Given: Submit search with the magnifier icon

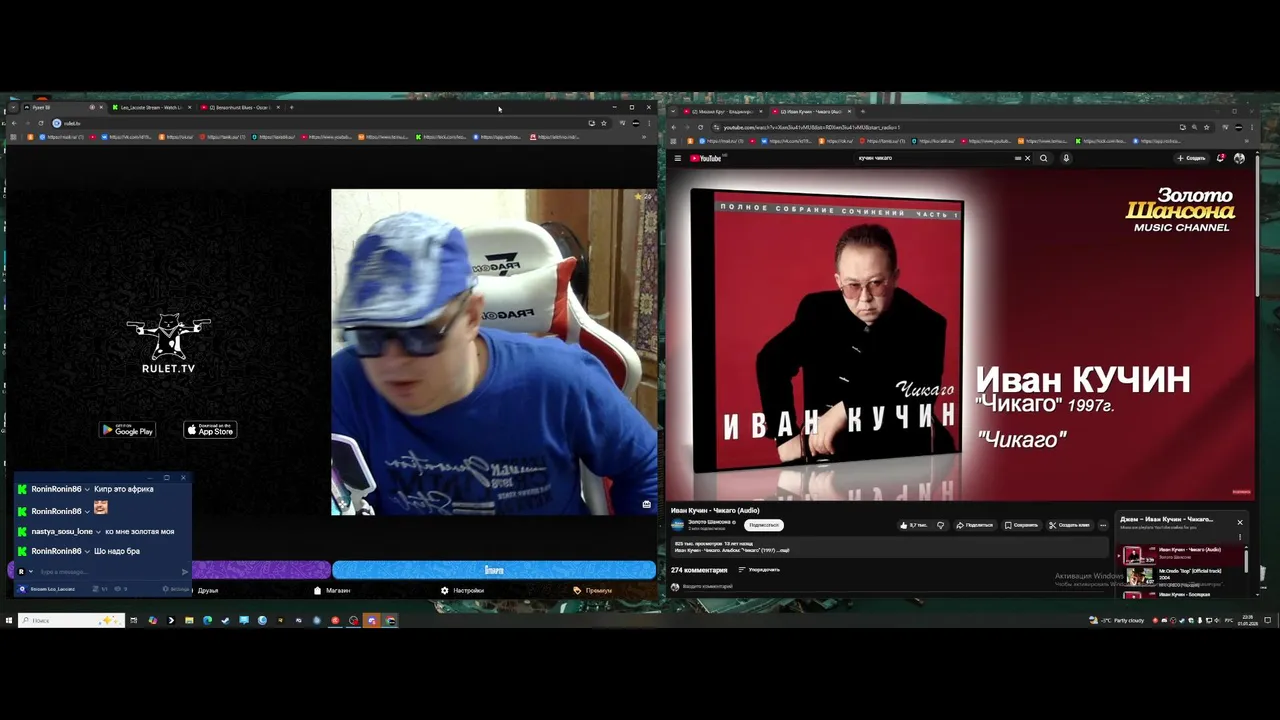Looking at the screenshot, I should (x=1044, y=158).
